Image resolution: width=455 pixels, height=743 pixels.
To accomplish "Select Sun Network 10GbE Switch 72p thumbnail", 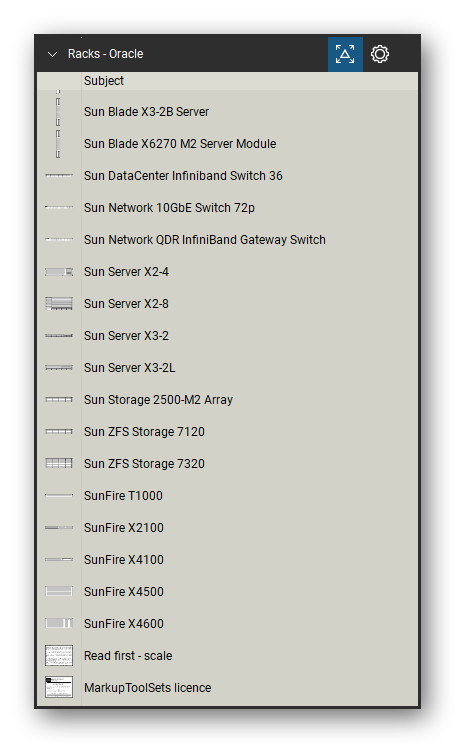I will click(x=59, y=208).
